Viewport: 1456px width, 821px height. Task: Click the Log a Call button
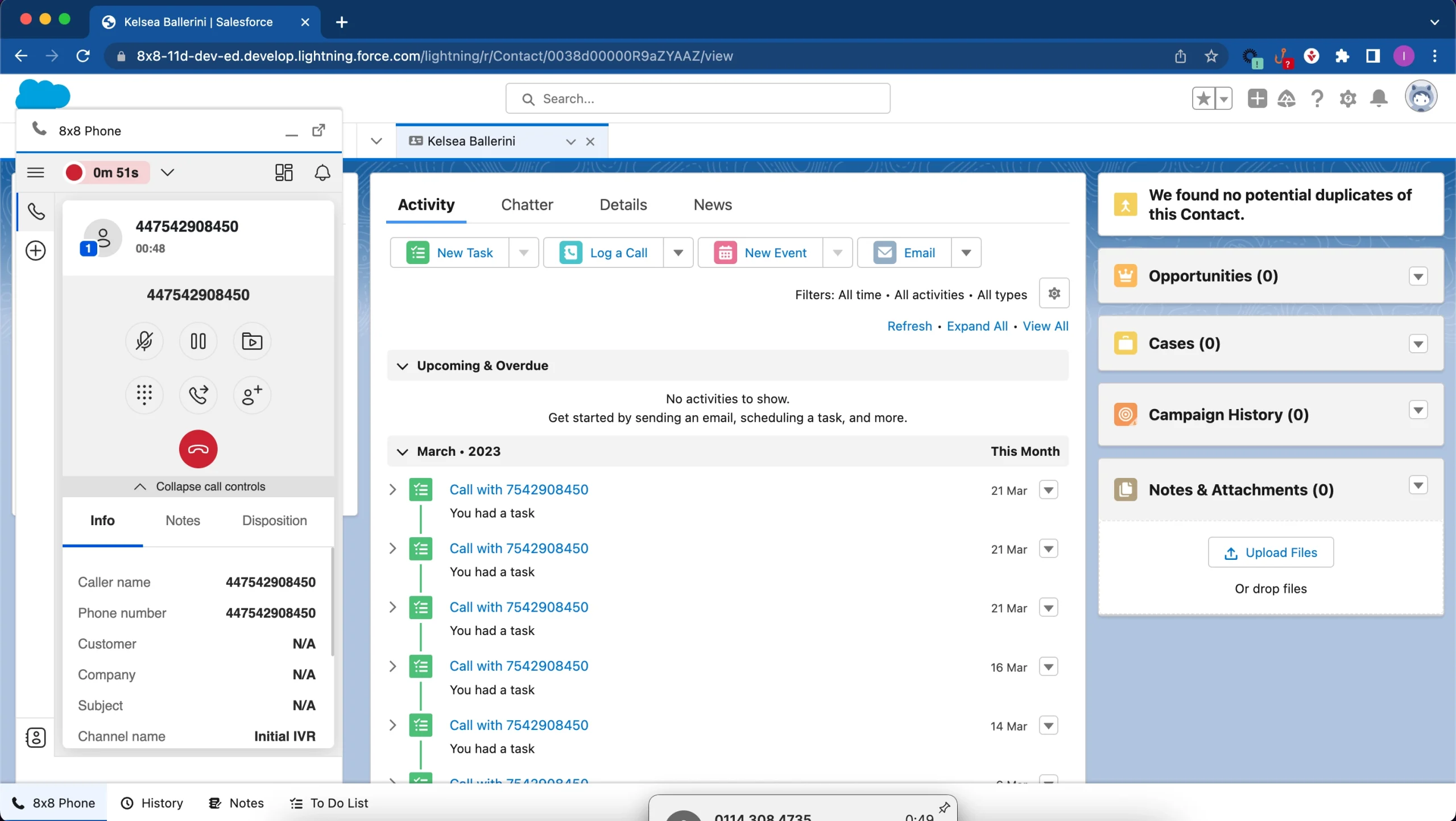click(603, 253)
